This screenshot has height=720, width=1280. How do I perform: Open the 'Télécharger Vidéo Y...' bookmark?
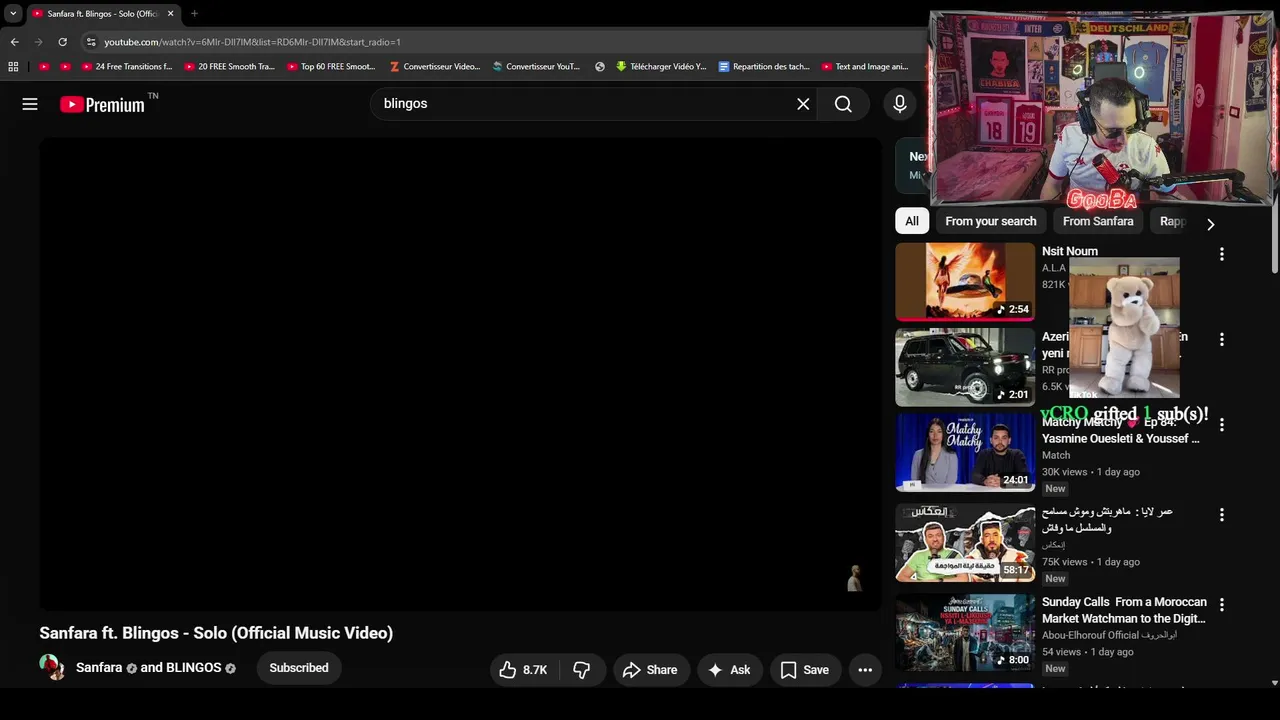661,67
